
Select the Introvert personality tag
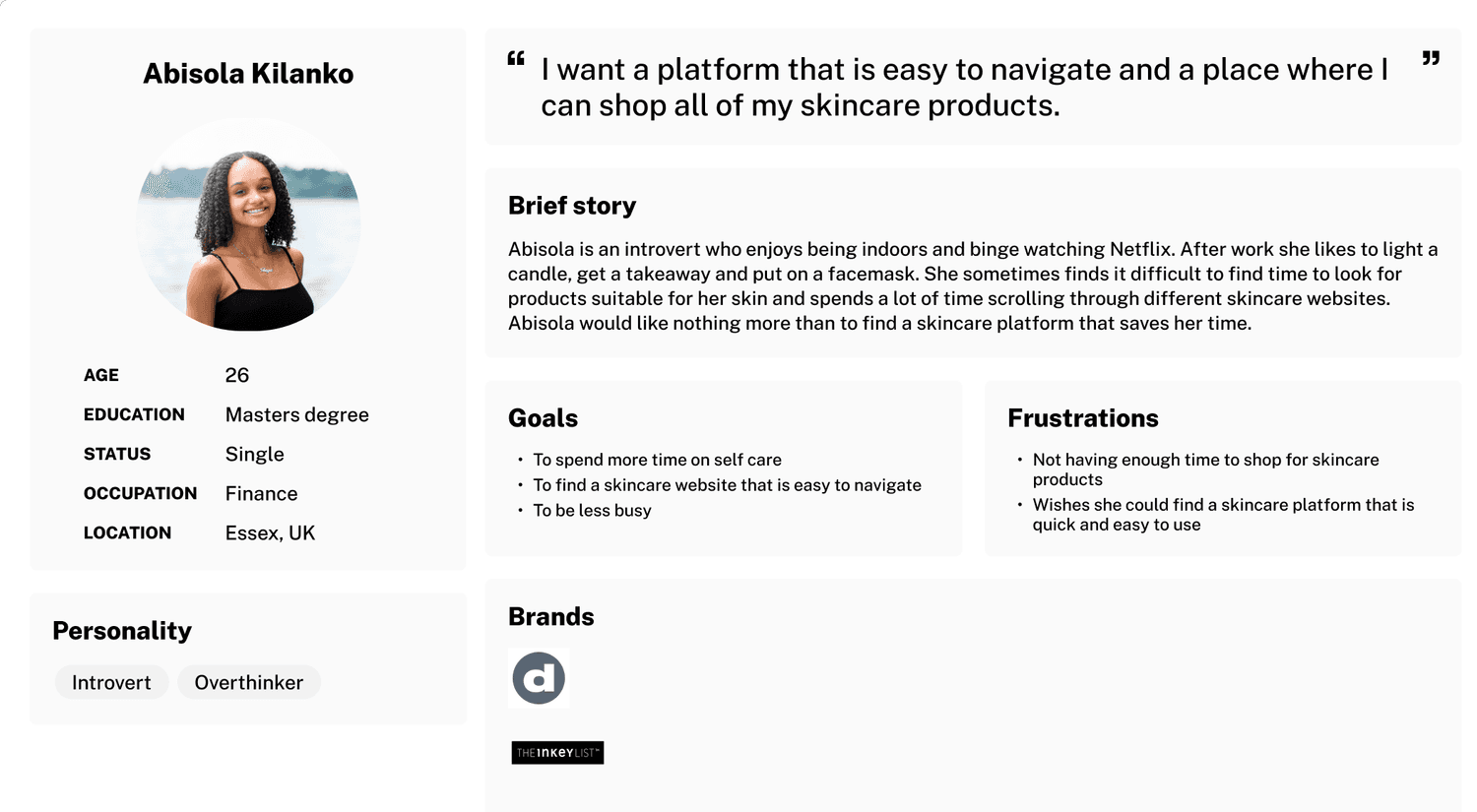tap(111, 682)
